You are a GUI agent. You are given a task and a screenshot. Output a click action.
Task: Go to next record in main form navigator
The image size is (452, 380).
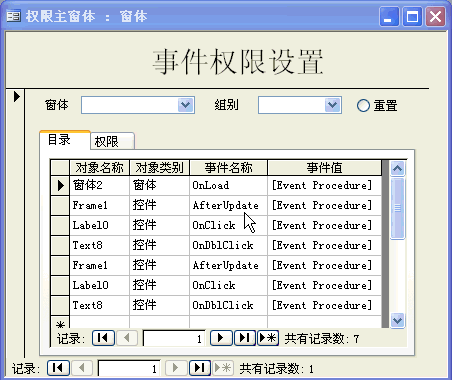pos(176,368)
